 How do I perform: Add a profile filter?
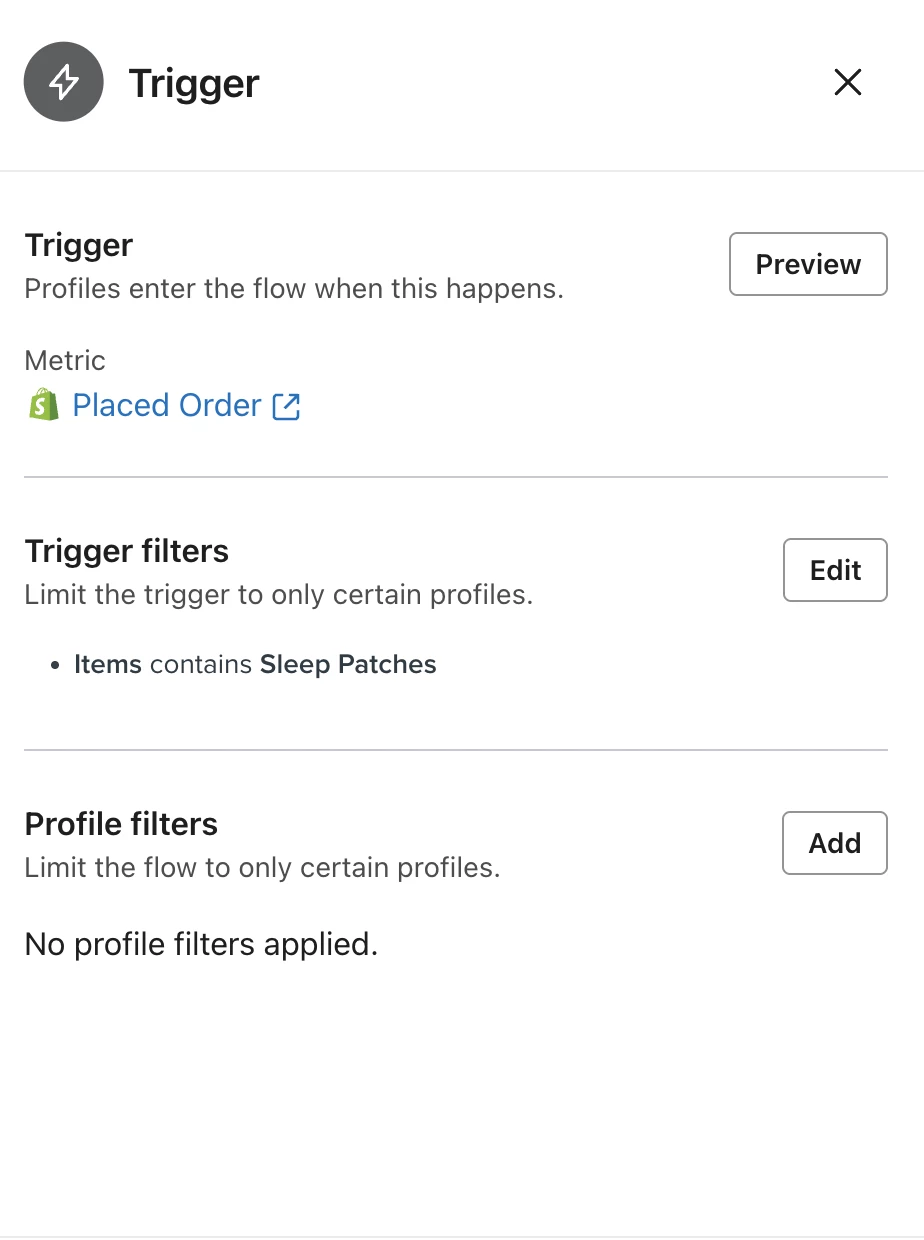pos(835,843)
